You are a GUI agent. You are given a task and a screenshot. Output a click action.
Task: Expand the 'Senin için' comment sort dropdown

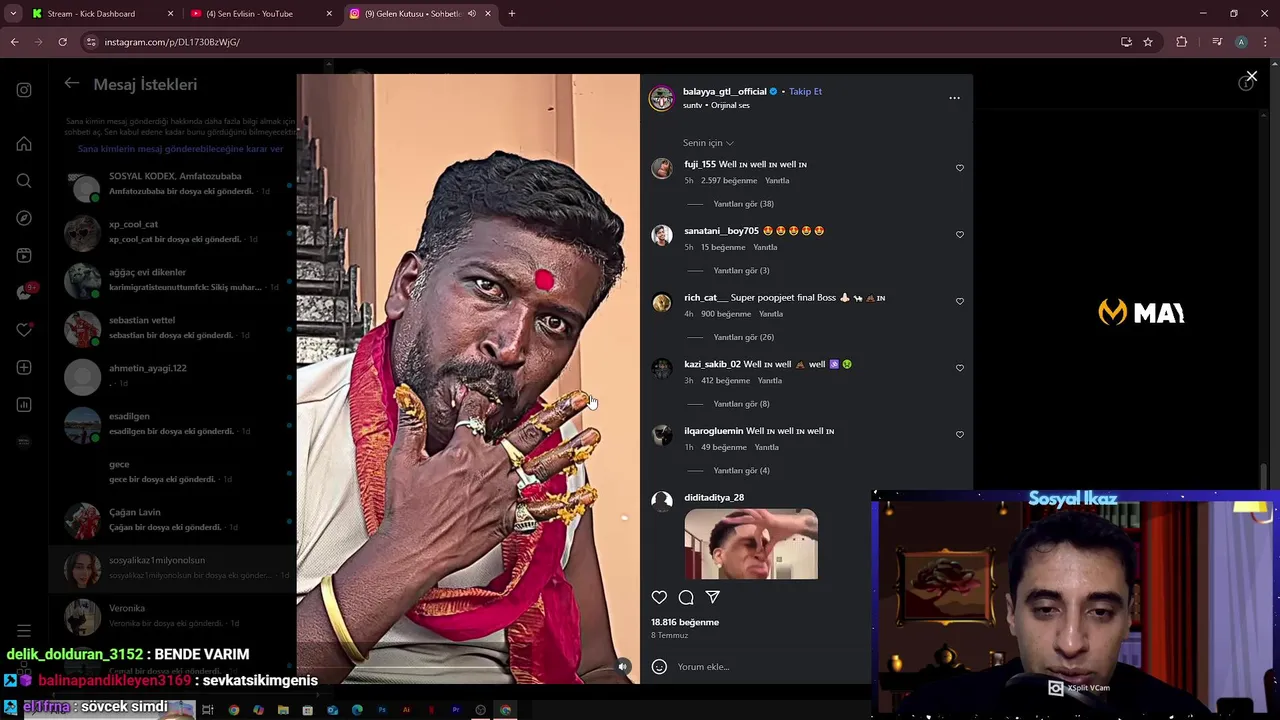708,143
